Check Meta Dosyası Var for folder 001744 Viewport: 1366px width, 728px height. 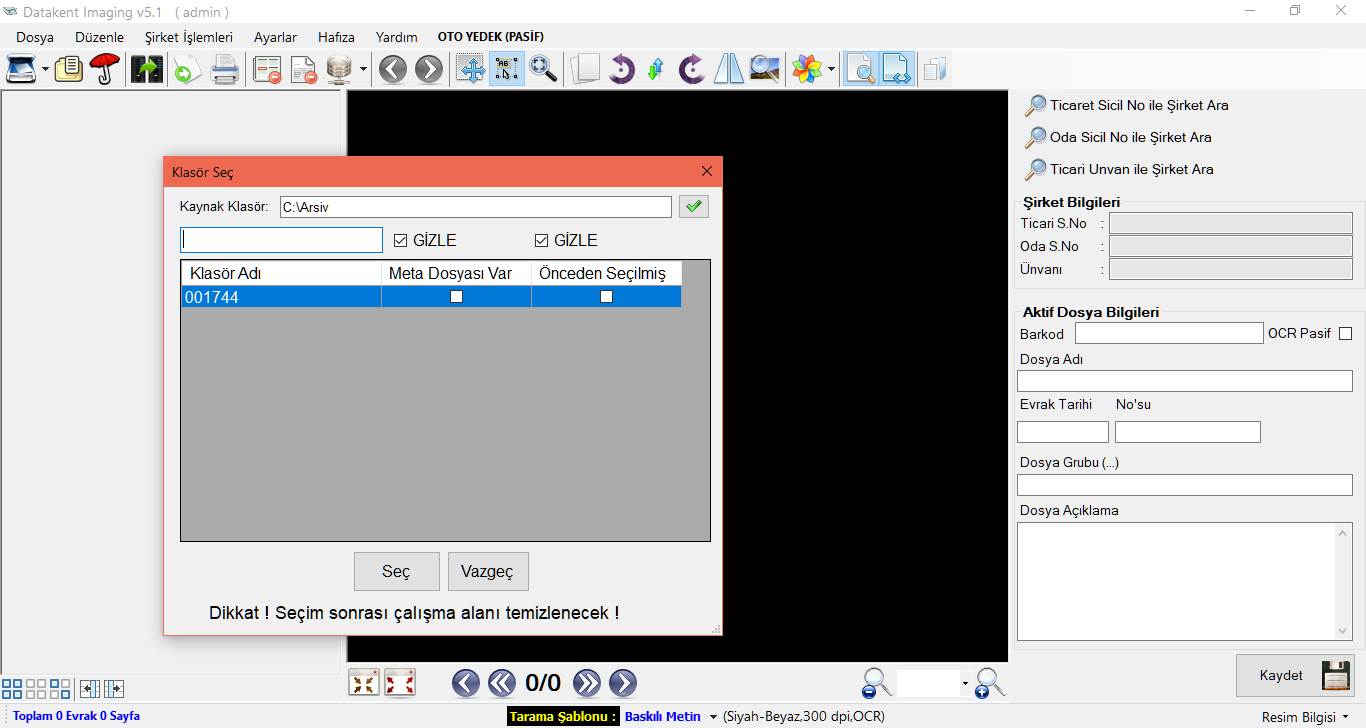pos(456,297)
